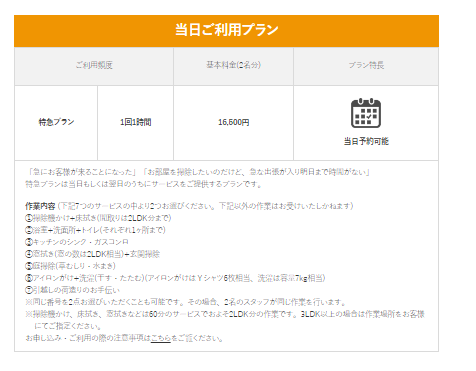
Task: Click the calendar icon above 当日予約可能
Action: tap(366, 113)
